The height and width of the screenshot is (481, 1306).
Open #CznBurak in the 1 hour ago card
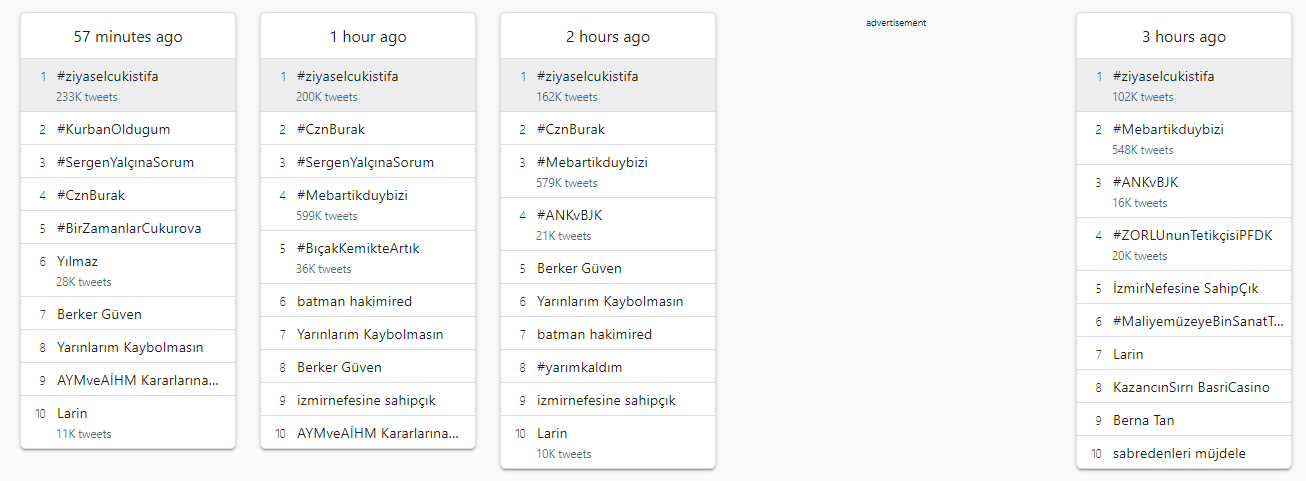[x=331, y=129]
